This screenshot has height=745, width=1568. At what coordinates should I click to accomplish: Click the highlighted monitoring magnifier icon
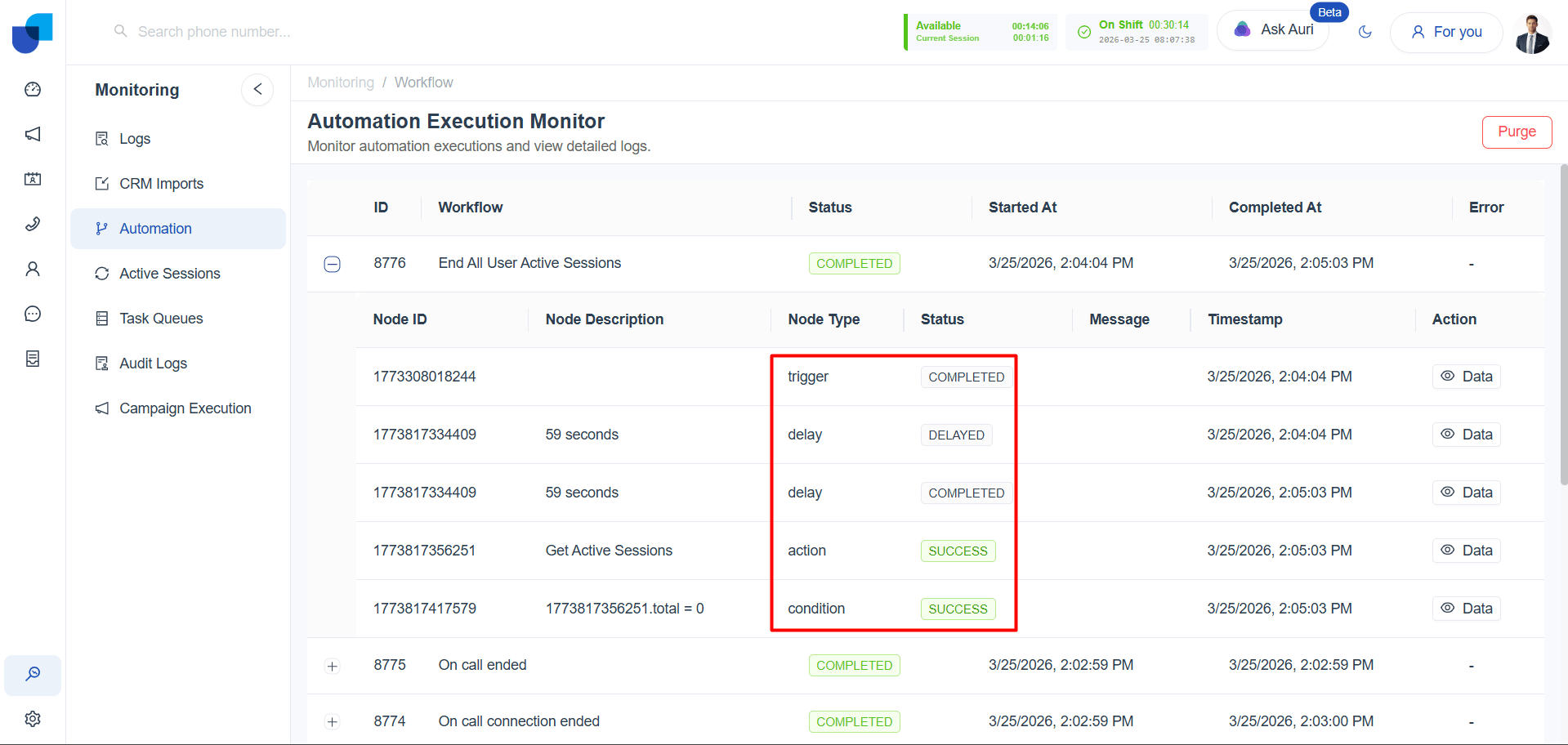coord(33,674)
